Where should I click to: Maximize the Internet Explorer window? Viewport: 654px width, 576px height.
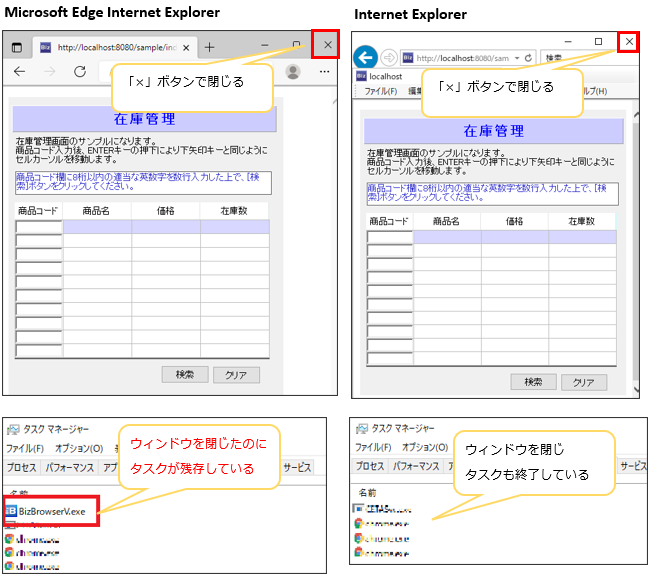[x=598, y=41]
